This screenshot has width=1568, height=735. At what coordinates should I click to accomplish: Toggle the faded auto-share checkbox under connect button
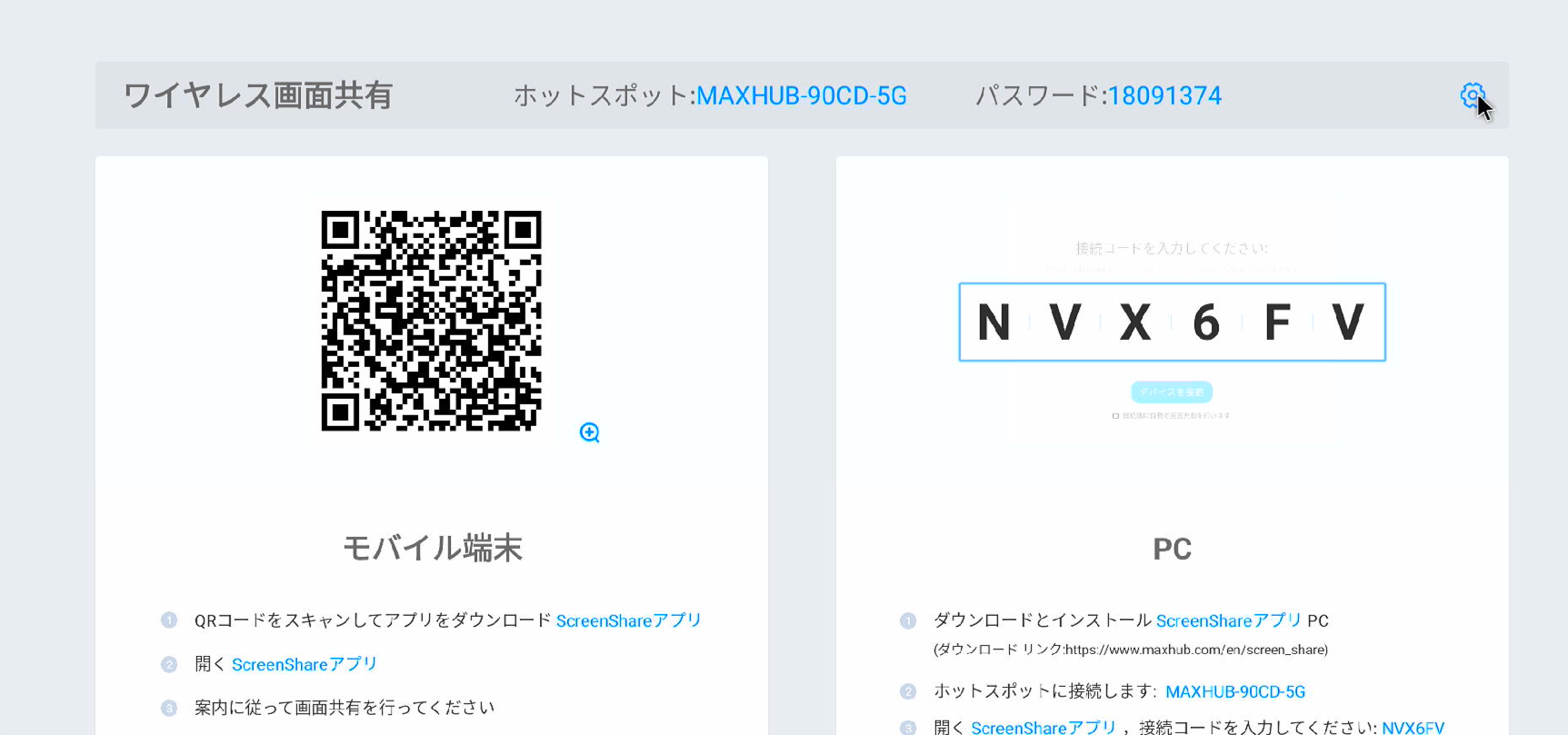coord(1115,415)
